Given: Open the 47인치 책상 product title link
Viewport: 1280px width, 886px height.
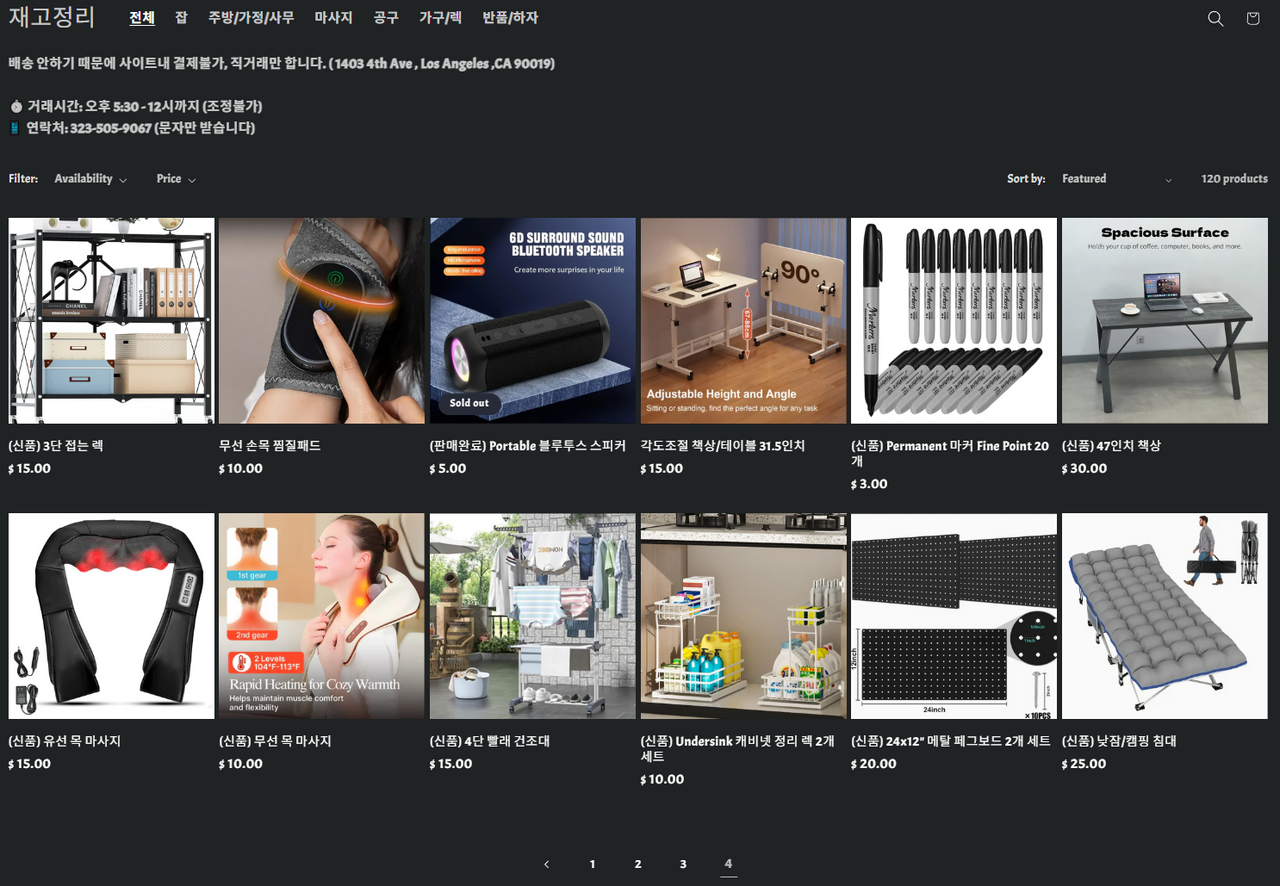Looking at the screenshot, I should [1111, 446].
